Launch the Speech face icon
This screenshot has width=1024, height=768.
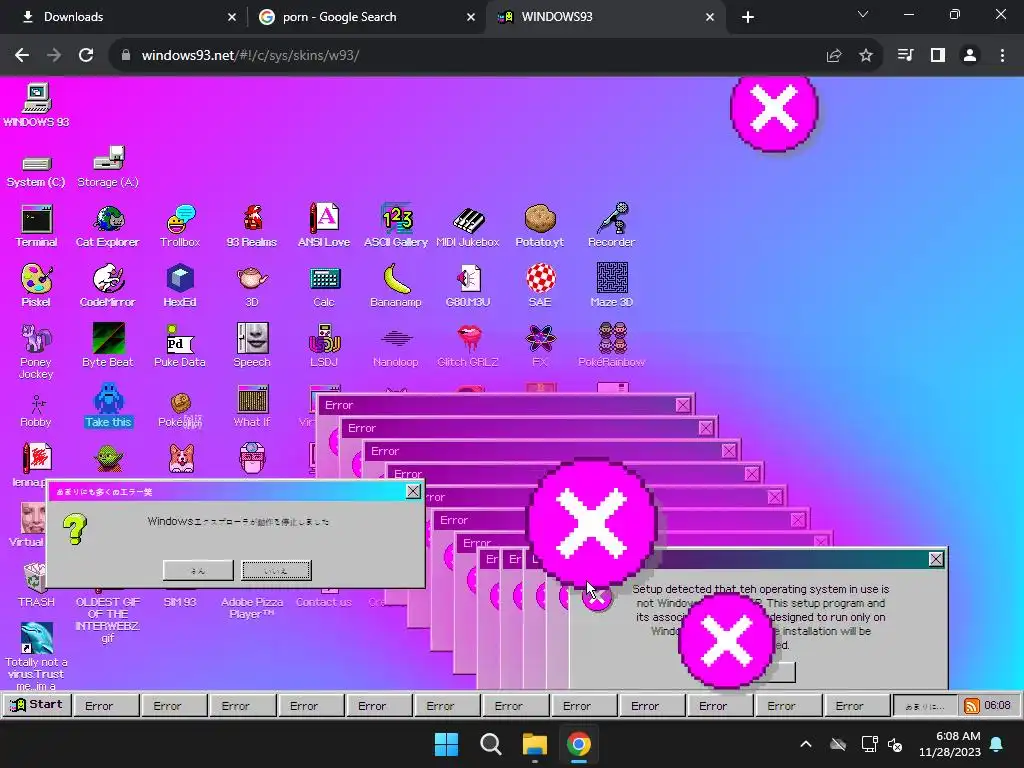252,346
